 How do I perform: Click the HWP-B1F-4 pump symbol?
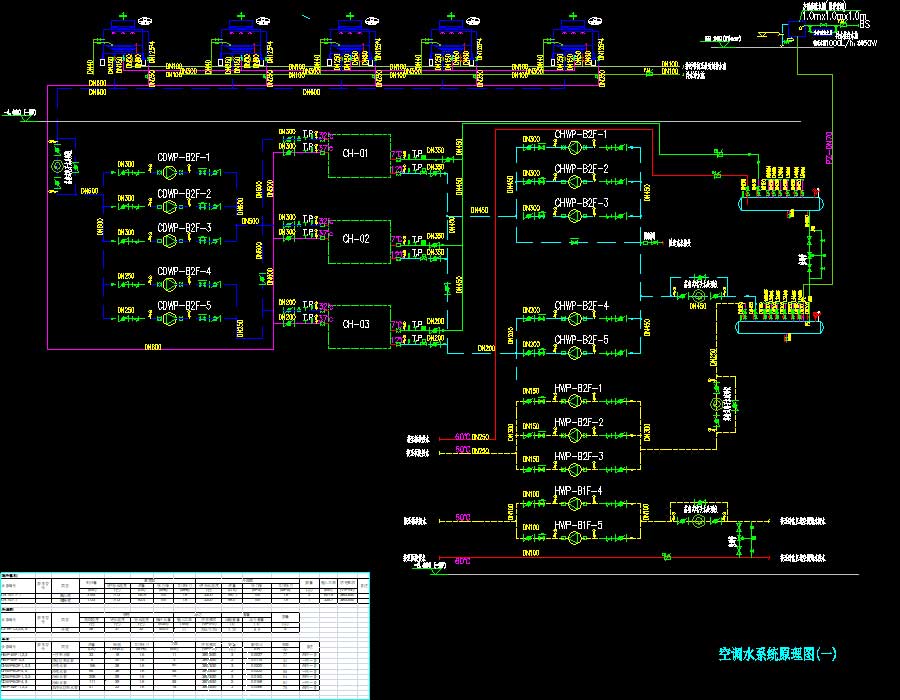pos(575,504)
